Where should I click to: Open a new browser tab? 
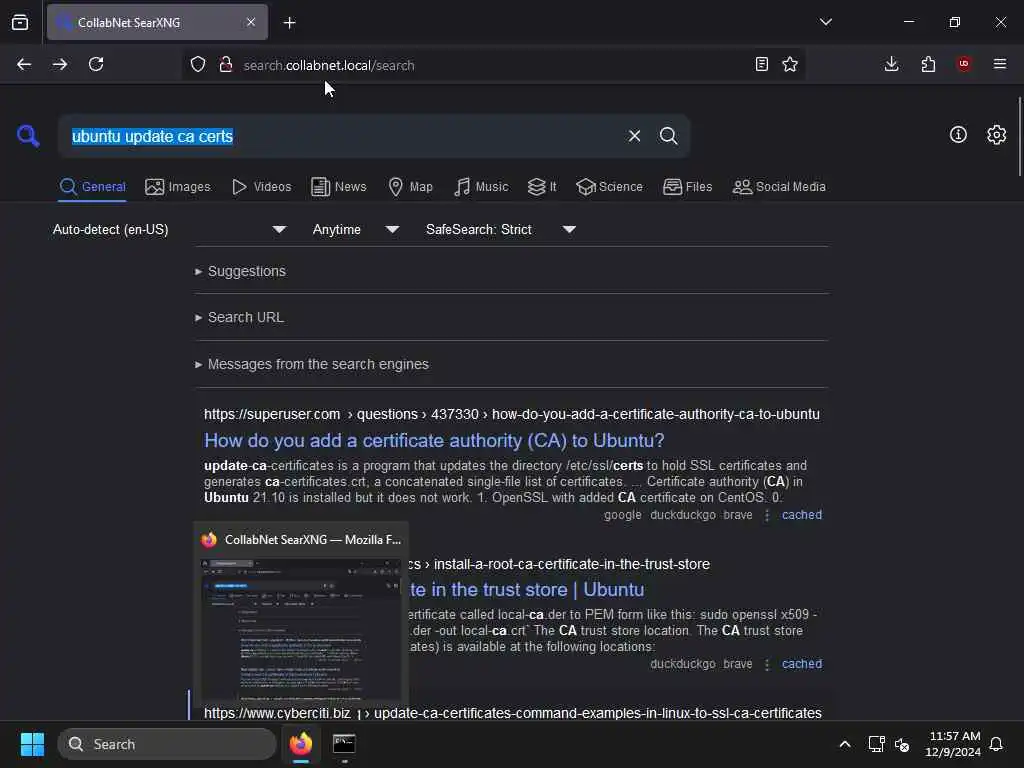pos(289,23)
